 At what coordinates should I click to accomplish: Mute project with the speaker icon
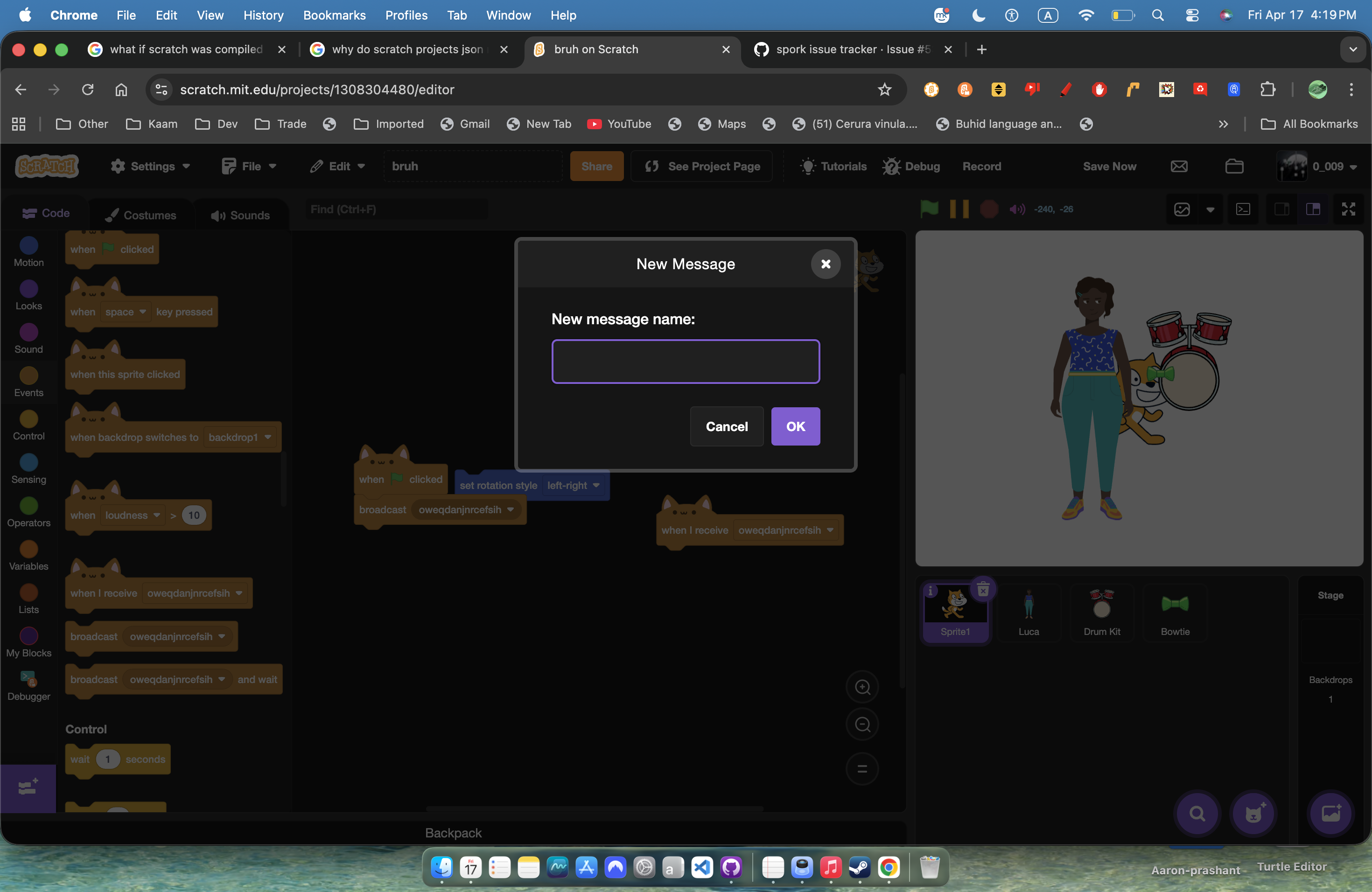1017,209
